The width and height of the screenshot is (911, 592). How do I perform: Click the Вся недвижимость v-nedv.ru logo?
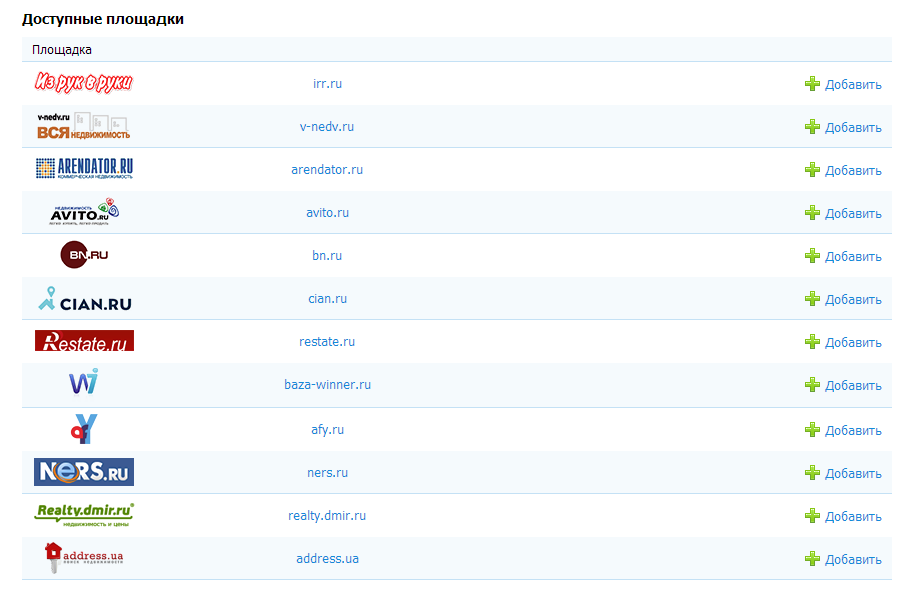(84, 126)
